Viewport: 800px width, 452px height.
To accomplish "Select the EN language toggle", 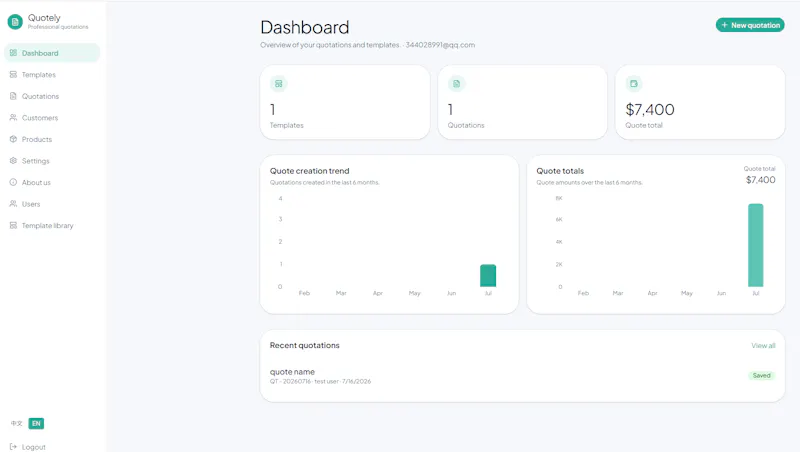I will tap(36, 423).
